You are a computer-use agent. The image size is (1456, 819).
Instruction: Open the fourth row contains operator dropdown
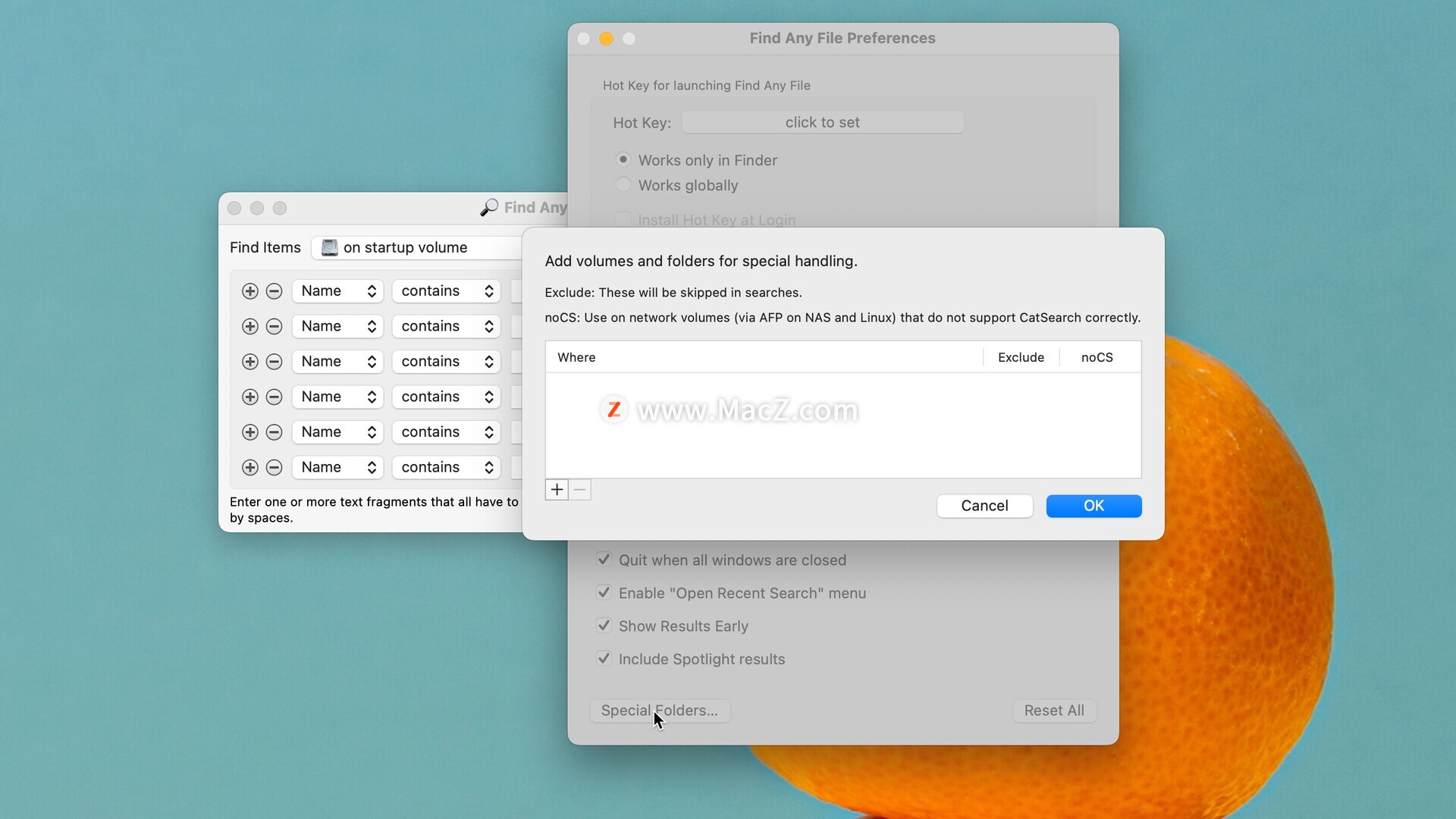[446, 397]
